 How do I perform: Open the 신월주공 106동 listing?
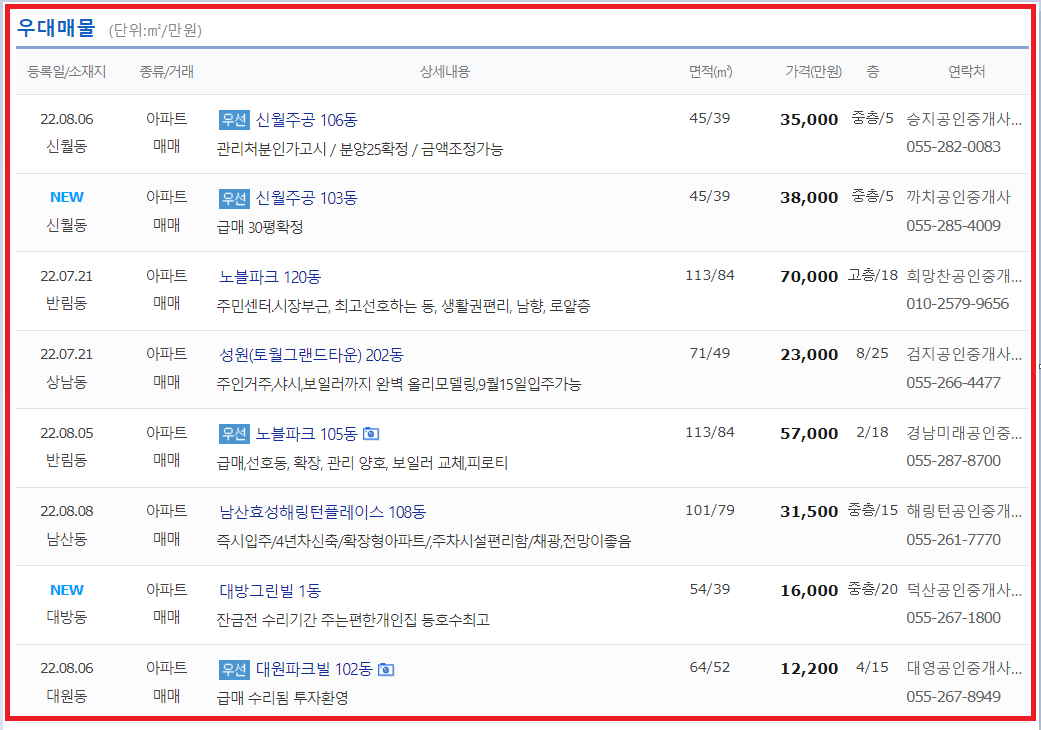(306, 120)
